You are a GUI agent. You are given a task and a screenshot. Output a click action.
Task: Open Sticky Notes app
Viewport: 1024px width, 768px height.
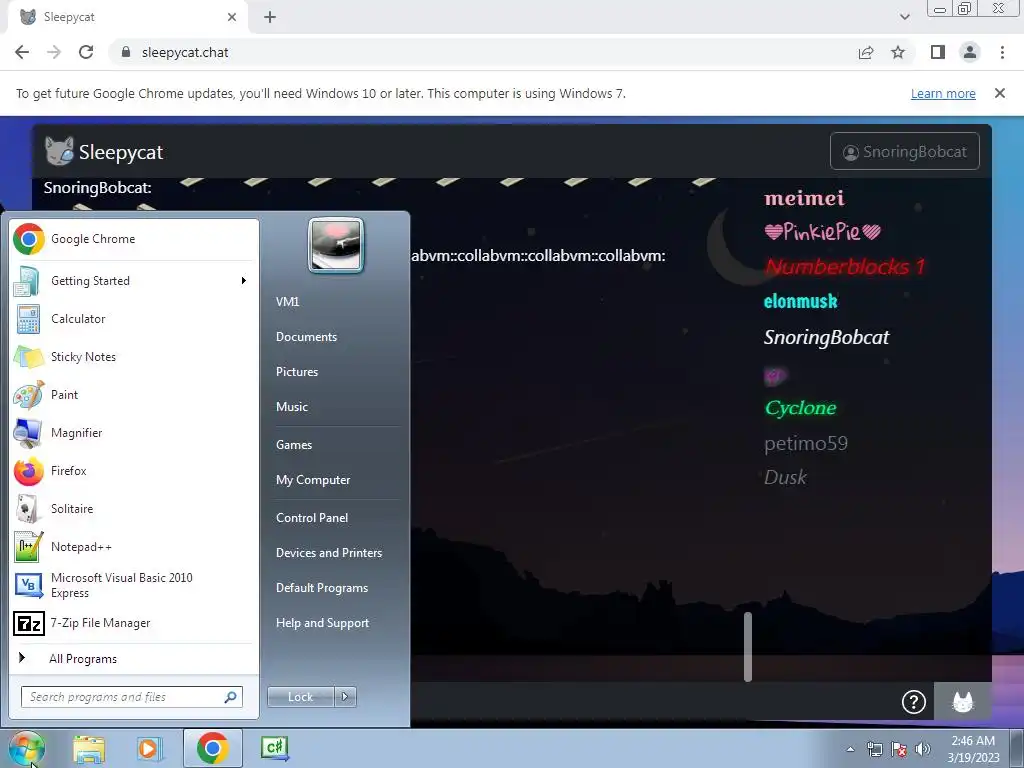click(134, 357)
